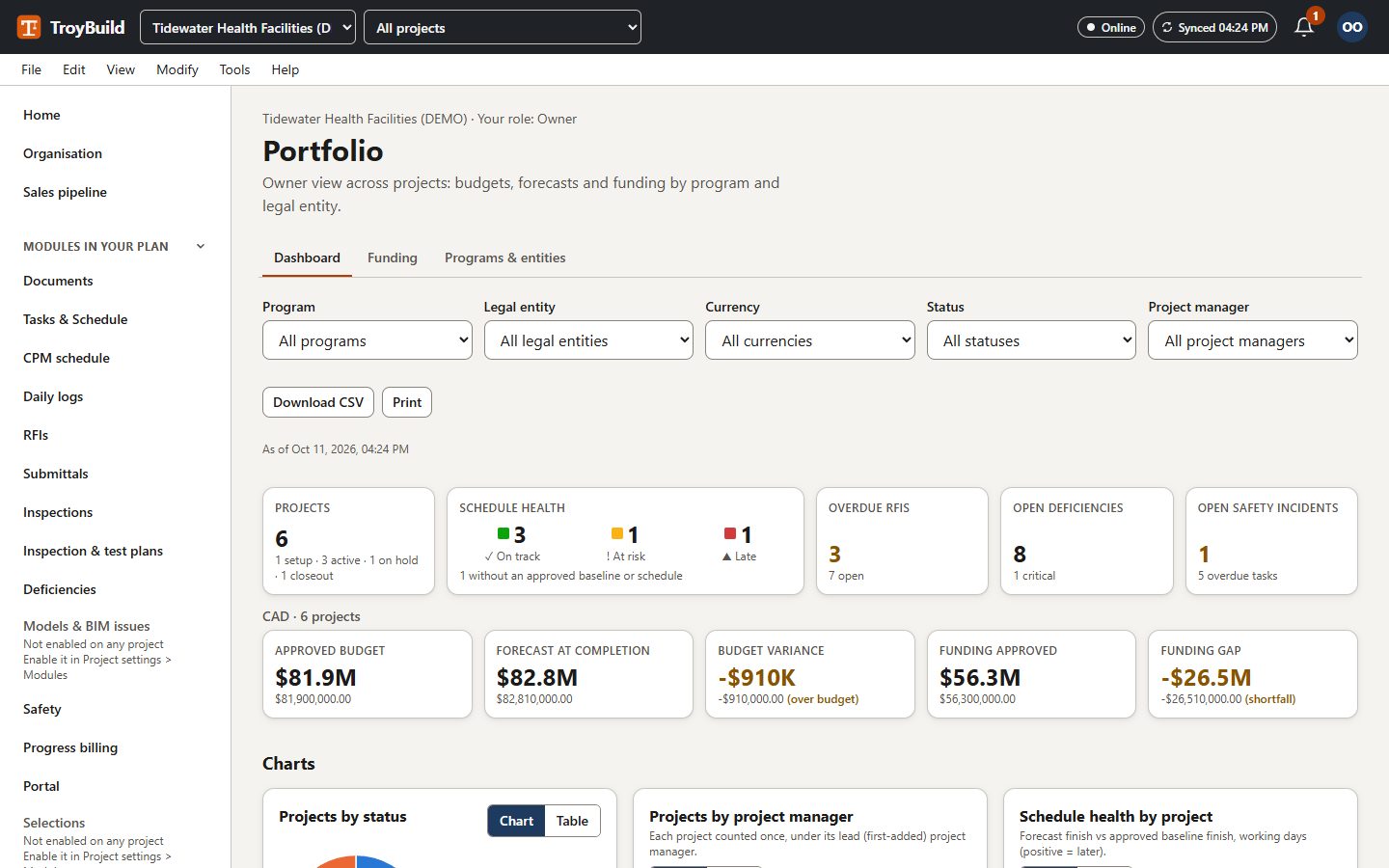Switch Projects by status to Chart view
The height and width of the screenshot is (868, 1389).
pyautogui.click(x=516, y=821)
